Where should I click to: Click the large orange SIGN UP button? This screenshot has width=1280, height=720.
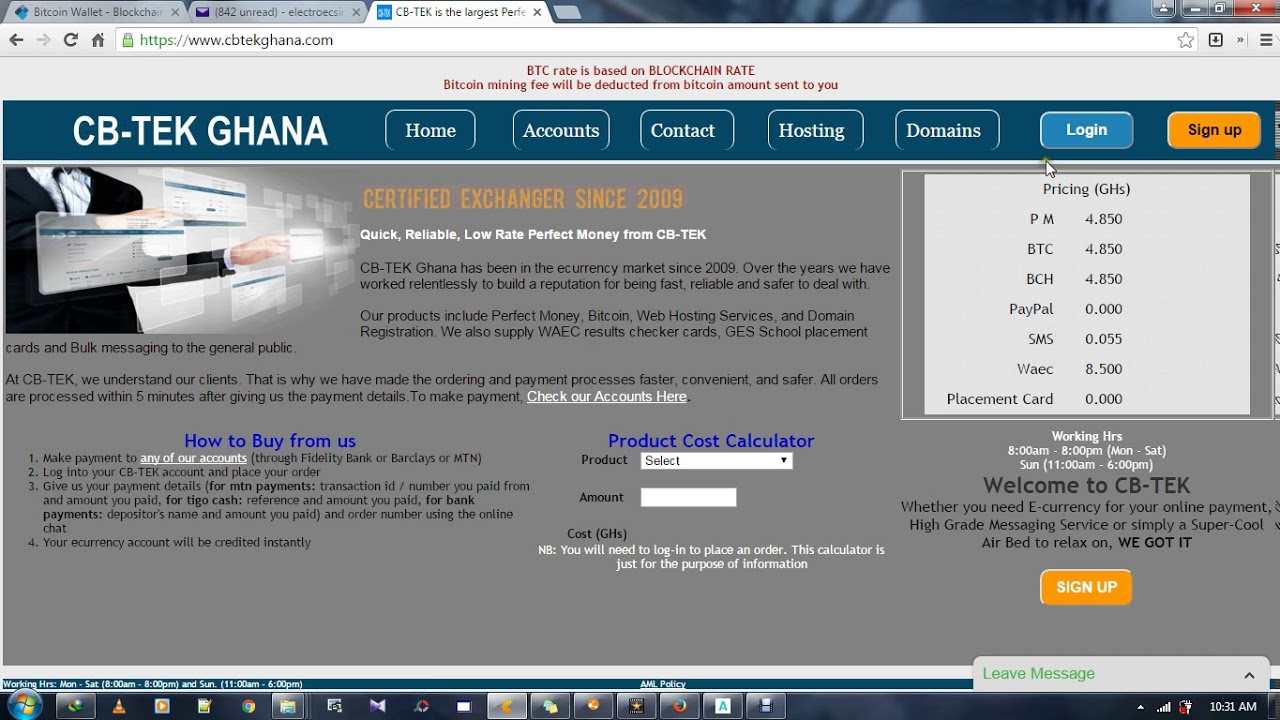point(1086,587)
